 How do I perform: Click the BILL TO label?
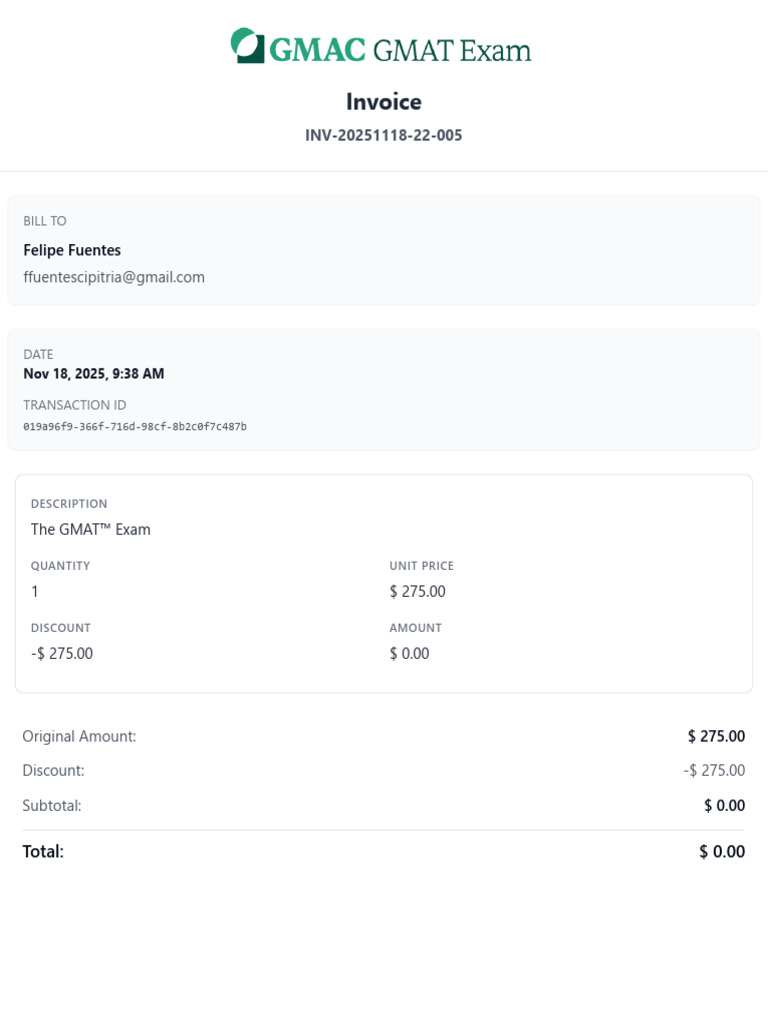(45, 221)
